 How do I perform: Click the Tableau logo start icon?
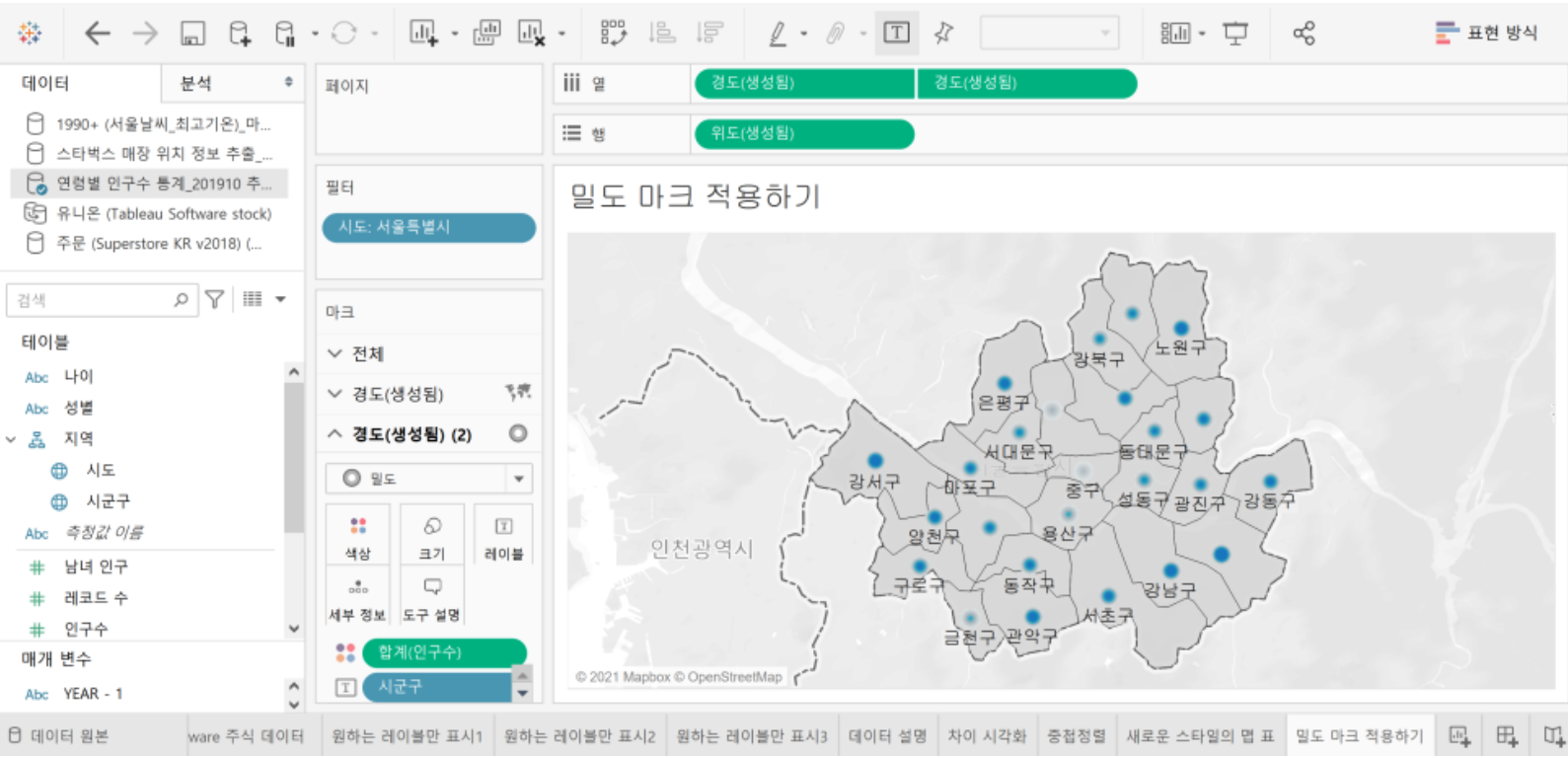(x=31, y=34)
